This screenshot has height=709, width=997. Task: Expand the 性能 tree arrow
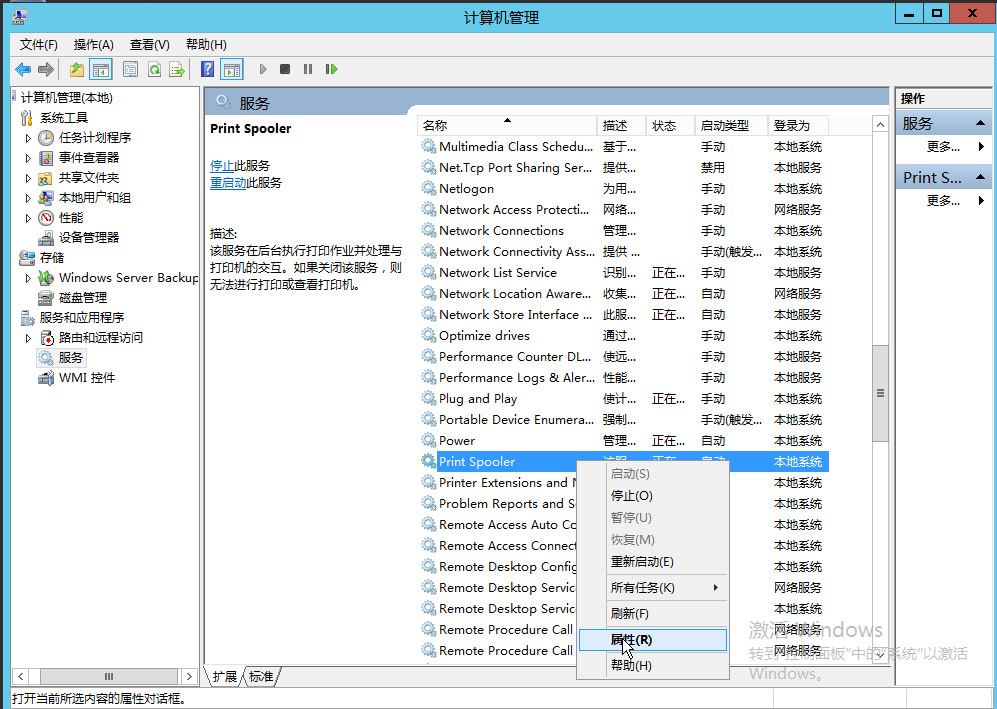(x=28, y=218)
